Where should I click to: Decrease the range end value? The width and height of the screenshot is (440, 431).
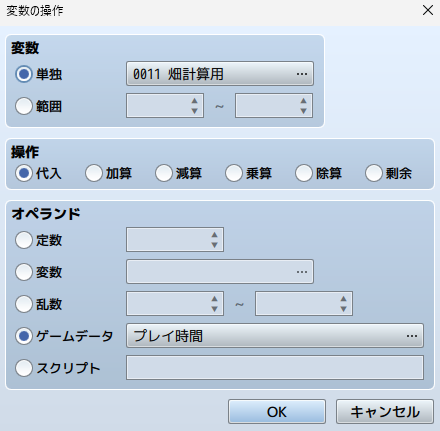303,111
